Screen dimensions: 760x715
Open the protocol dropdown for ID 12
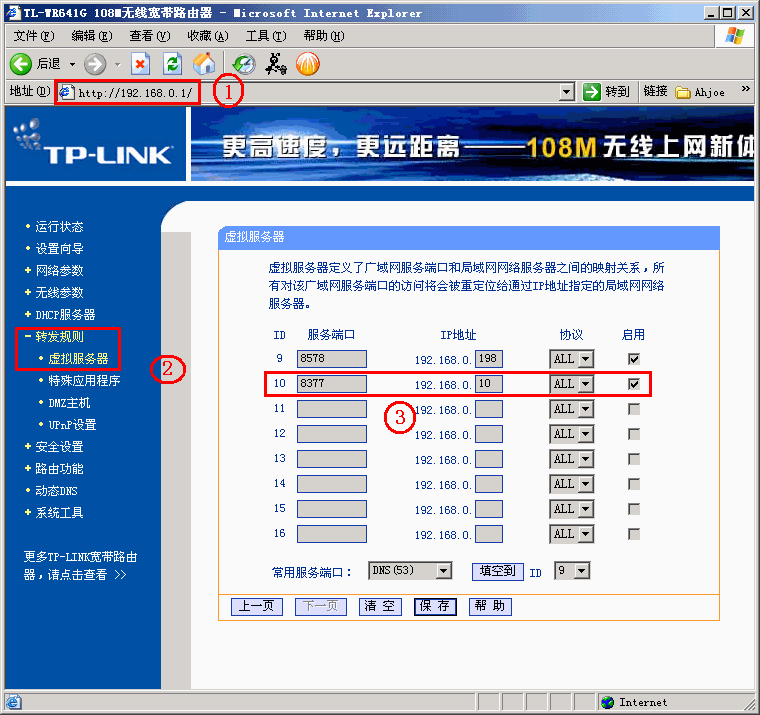[x=571, y=434]
